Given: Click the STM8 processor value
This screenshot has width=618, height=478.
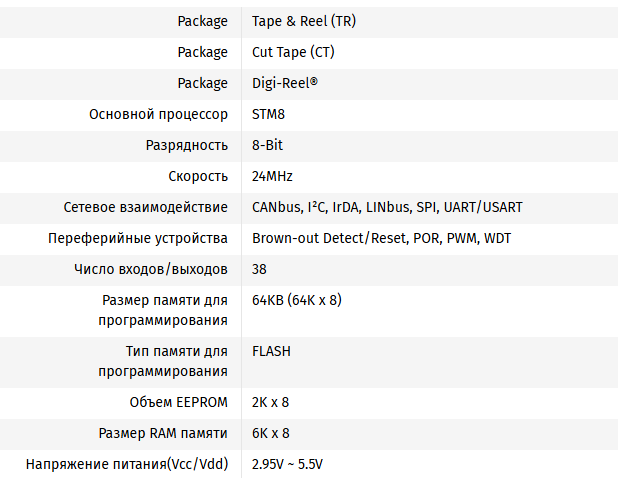Looking at the screenshot, I should pyautogui.click(x=268, y=114).
